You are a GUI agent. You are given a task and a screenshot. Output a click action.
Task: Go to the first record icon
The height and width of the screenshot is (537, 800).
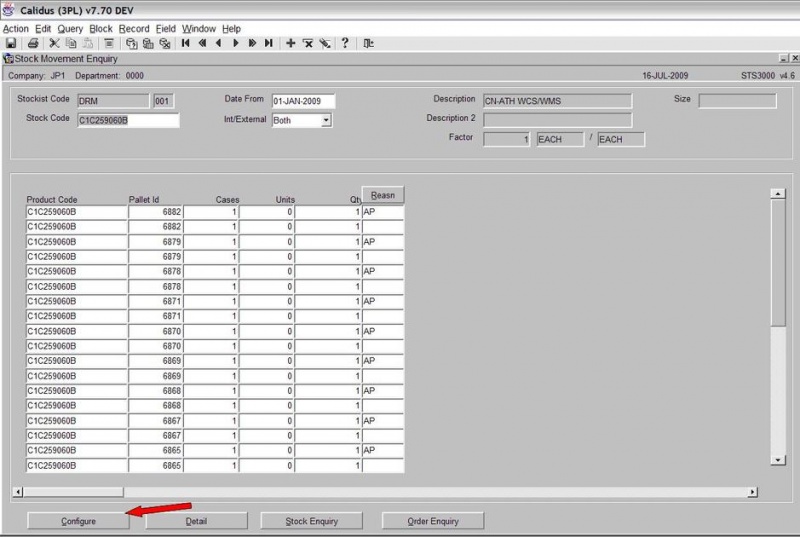point(186,43)
